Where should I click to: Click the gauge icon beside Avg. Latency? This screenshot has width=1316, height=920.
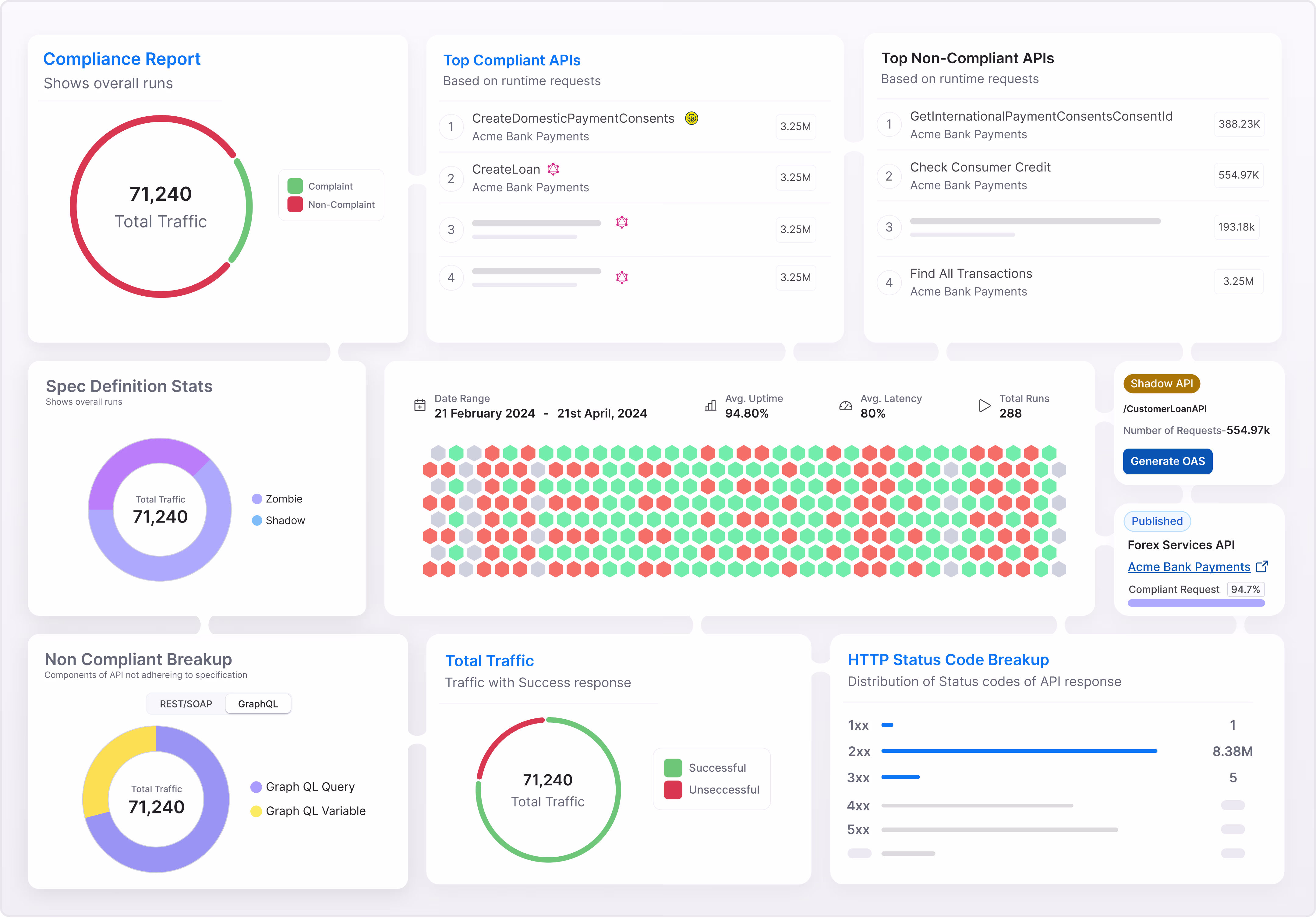pos(845,406)
